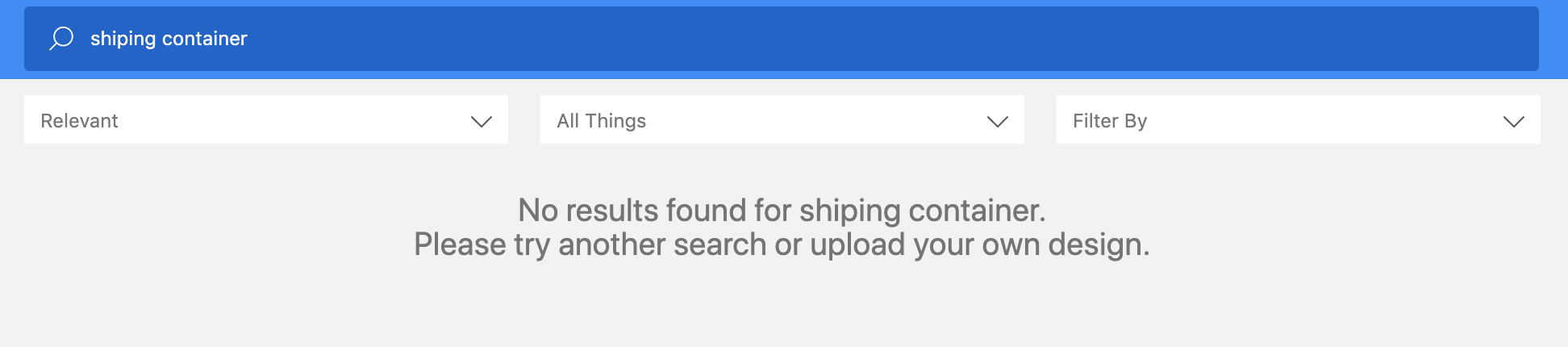
Task: Click "Please try another search" text
Action: click(x=590, y=245)
